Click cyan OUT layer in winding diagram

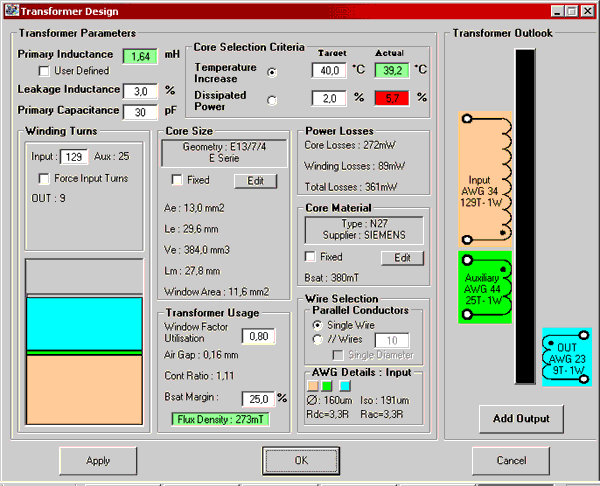tap(84, 324)
